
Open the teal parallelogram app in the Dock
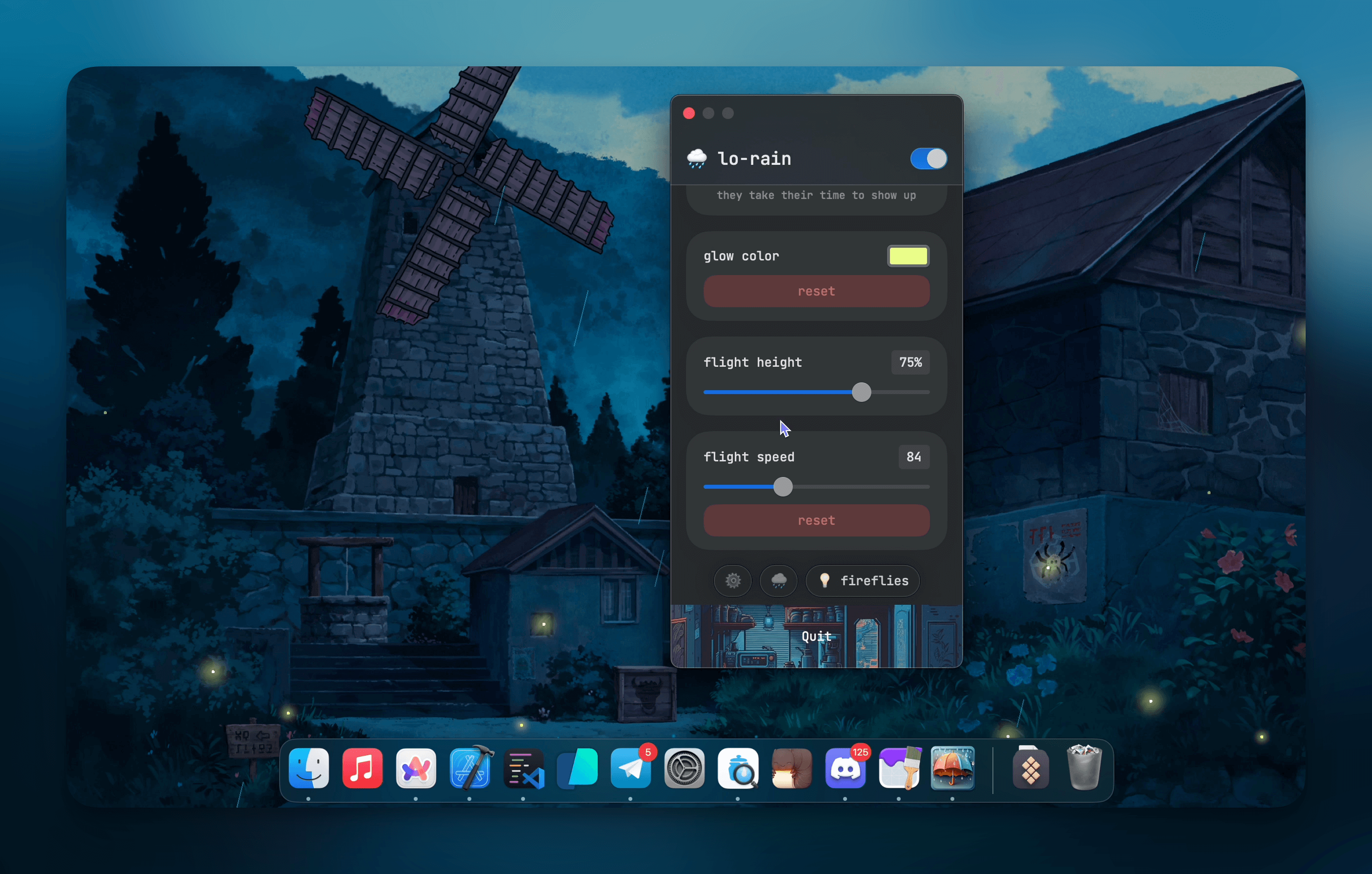pyautogui.click(x=577, y=768)
